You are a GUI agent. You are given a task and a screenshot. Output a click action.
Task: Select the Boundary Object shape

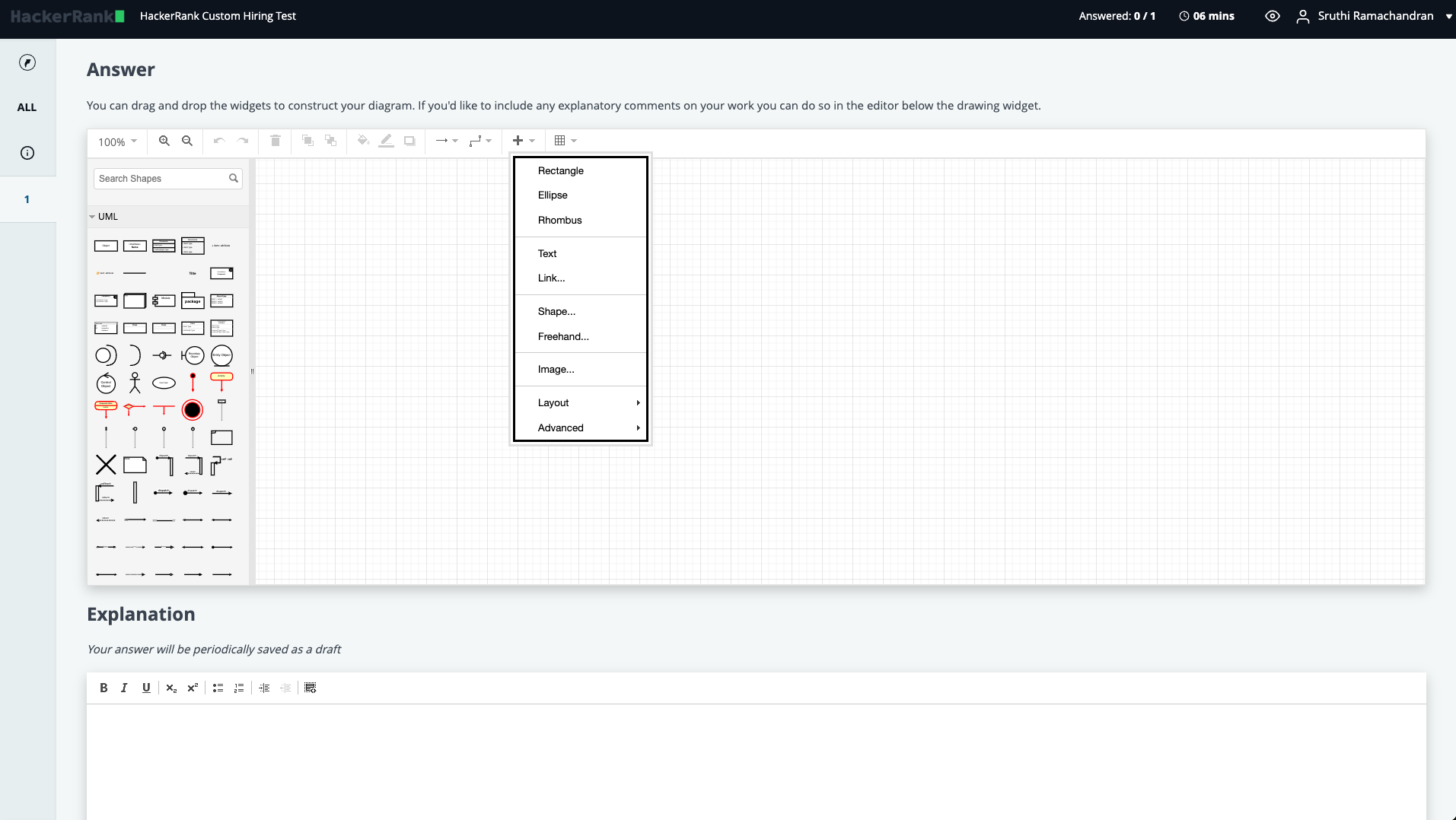point(193,355)
